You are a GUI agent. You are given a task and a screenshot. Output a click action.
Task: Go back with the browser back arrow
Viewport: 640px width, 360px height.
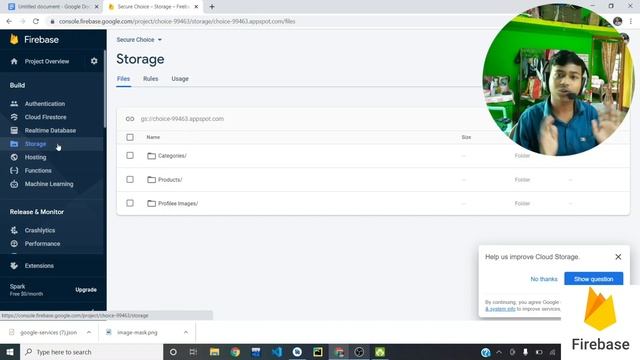pyautogui.click(x=9, y=21)
